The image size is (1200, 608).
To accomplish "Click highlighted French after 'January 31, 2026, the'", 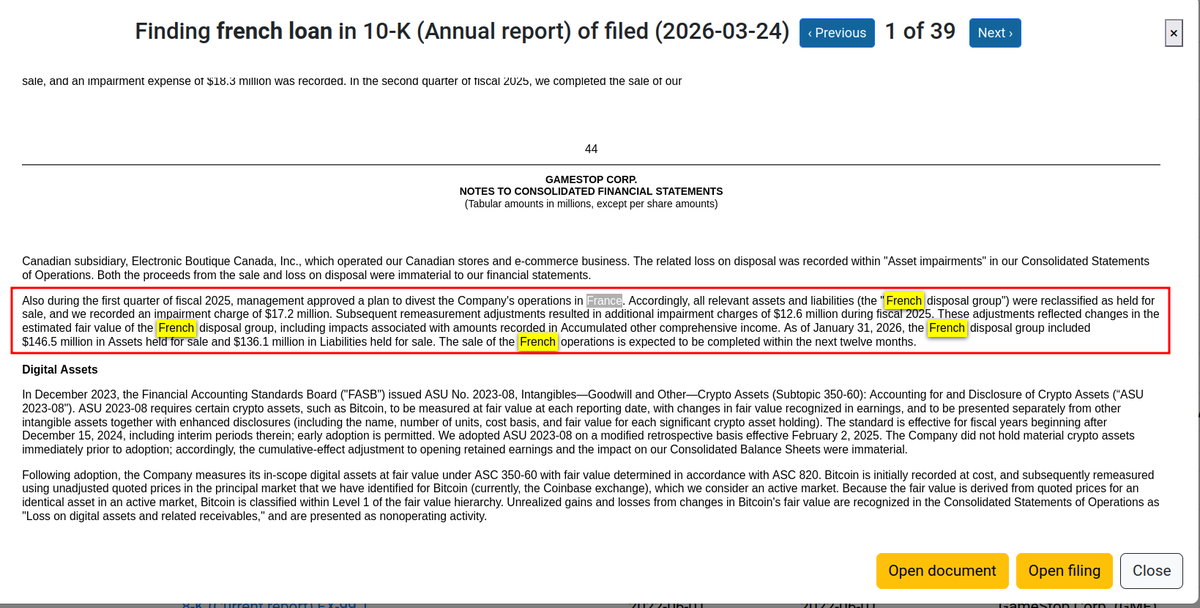I will [947, 328].
